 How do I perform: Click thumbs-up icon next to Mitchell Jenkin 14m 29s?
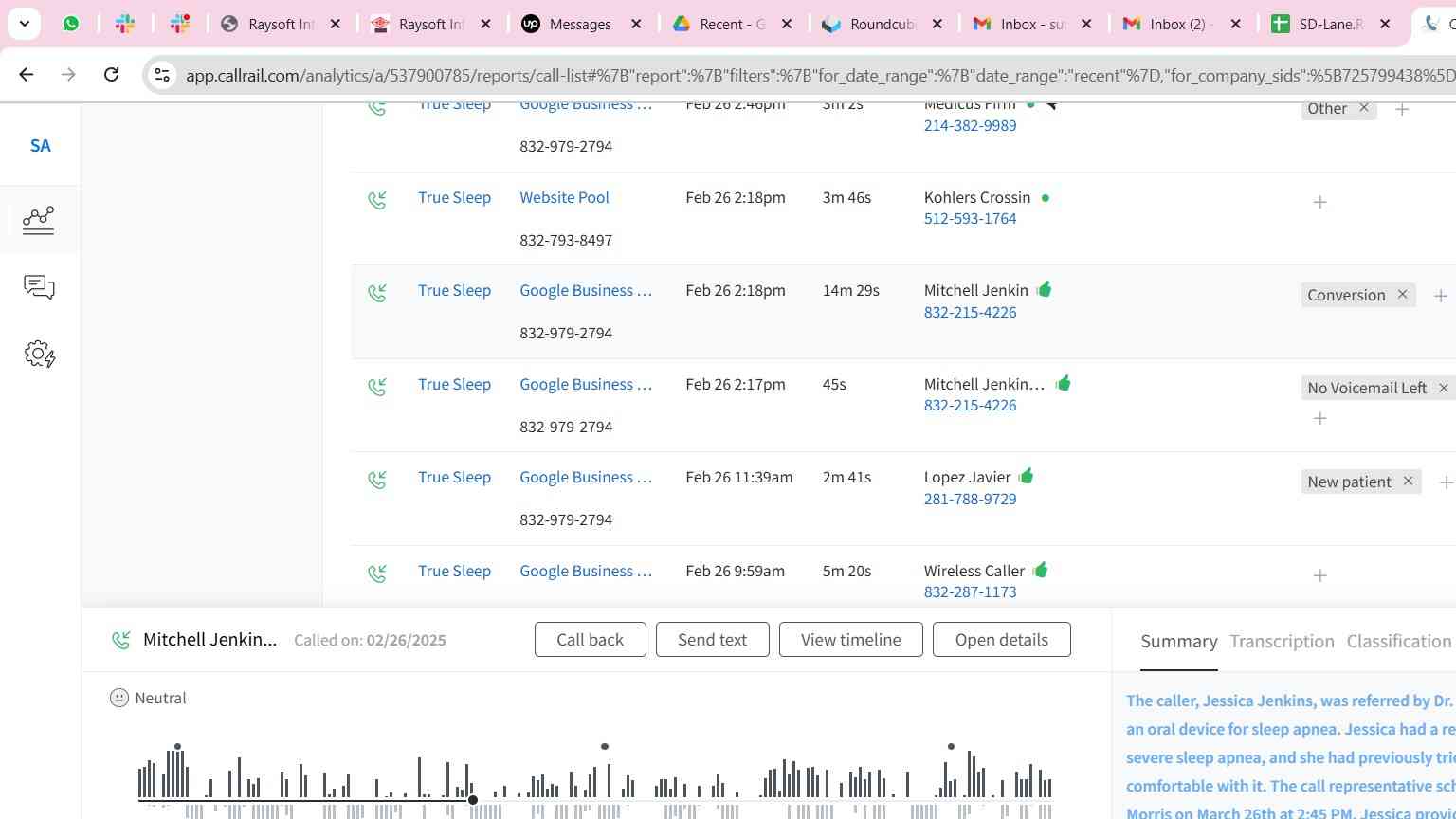(x=1044, y=289)
